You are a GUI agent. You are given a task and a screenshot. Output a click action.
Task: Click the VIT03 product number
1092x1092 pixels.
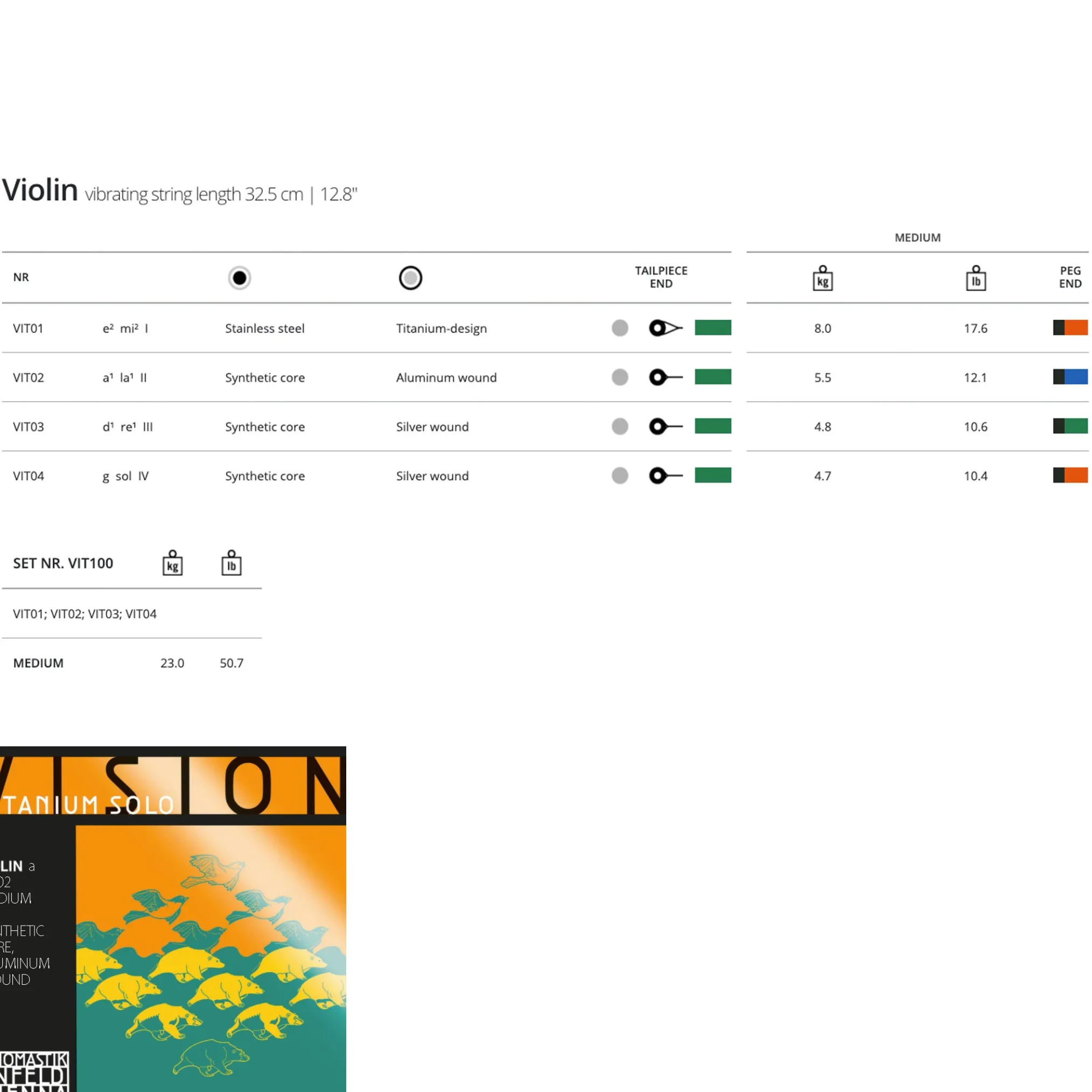(x=28, y=427)
